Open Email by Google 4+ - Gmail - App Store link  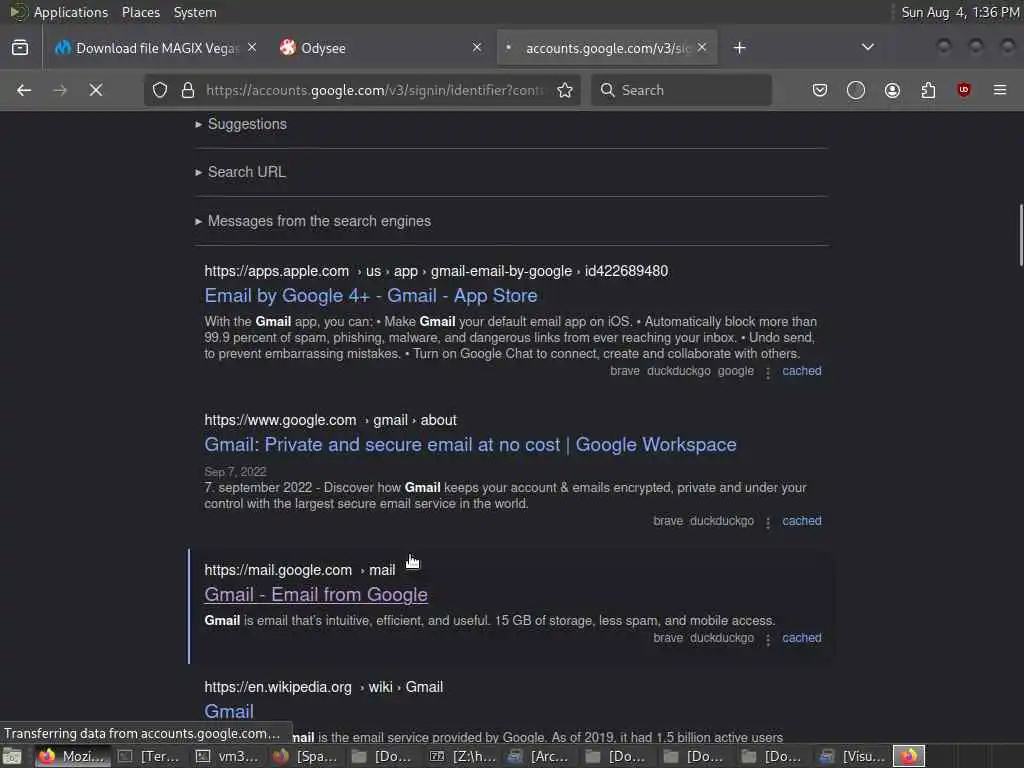tap(371, 296)
